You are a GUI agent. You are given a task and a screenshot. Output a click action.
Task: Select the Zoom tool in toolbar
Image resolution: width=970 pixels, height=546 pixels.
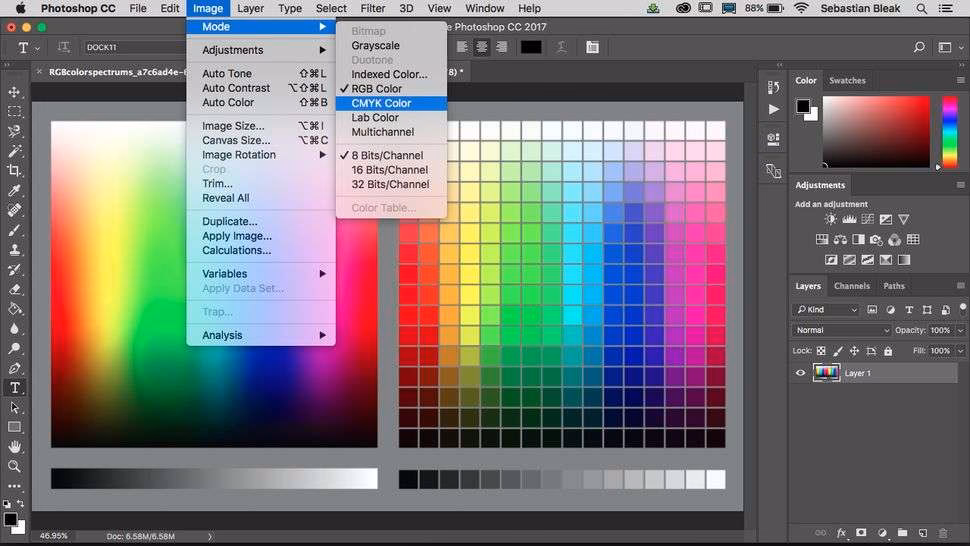(14, 466)
